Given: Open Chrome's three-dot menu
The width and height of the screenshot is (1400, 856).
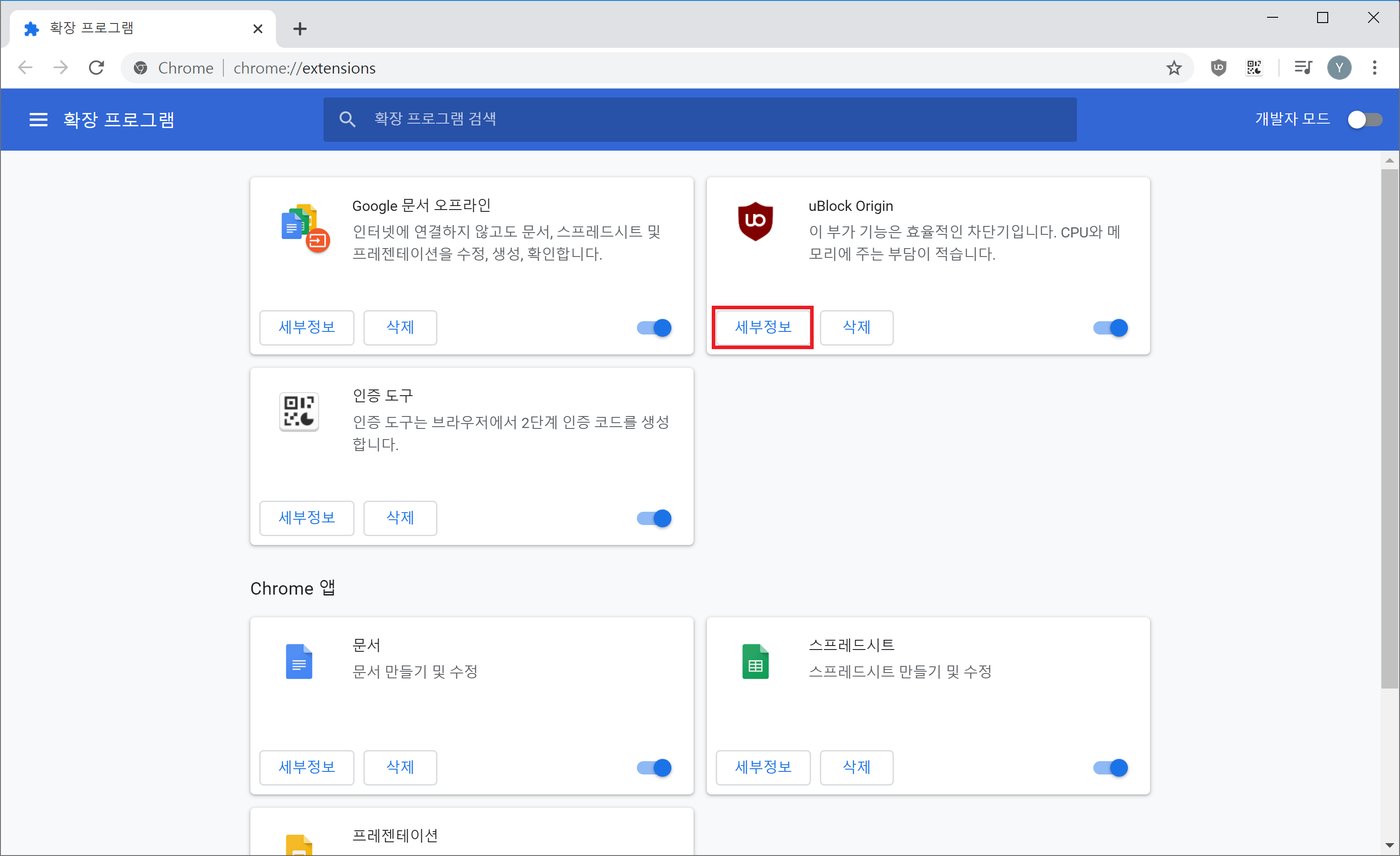Looking at the screenshot, I should (x=1374, y=68).
